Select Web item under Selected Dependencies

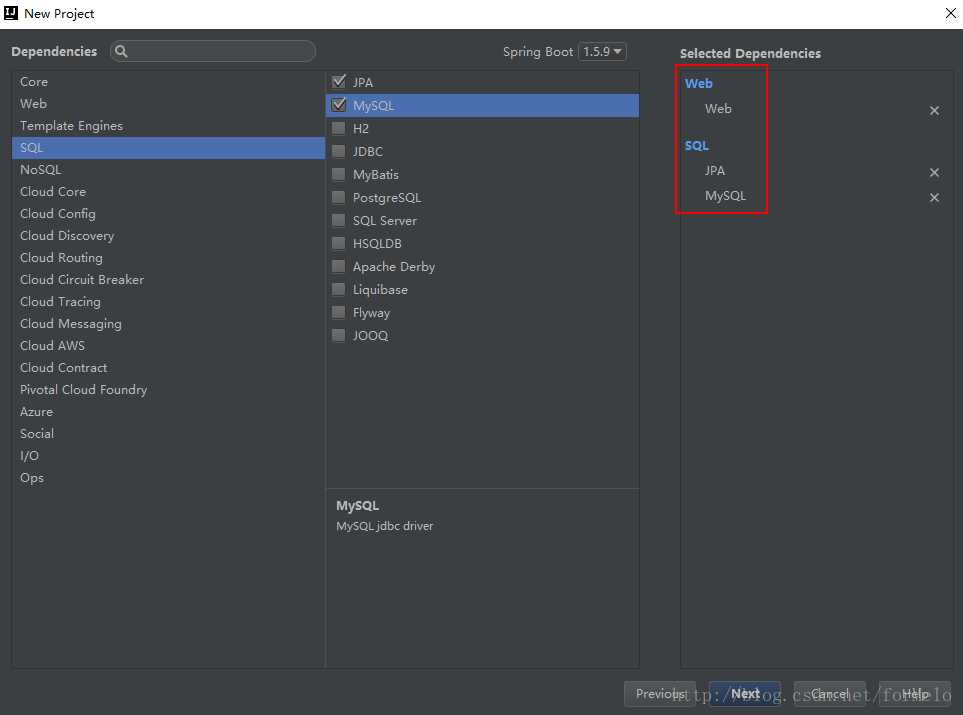coord(718,109)
